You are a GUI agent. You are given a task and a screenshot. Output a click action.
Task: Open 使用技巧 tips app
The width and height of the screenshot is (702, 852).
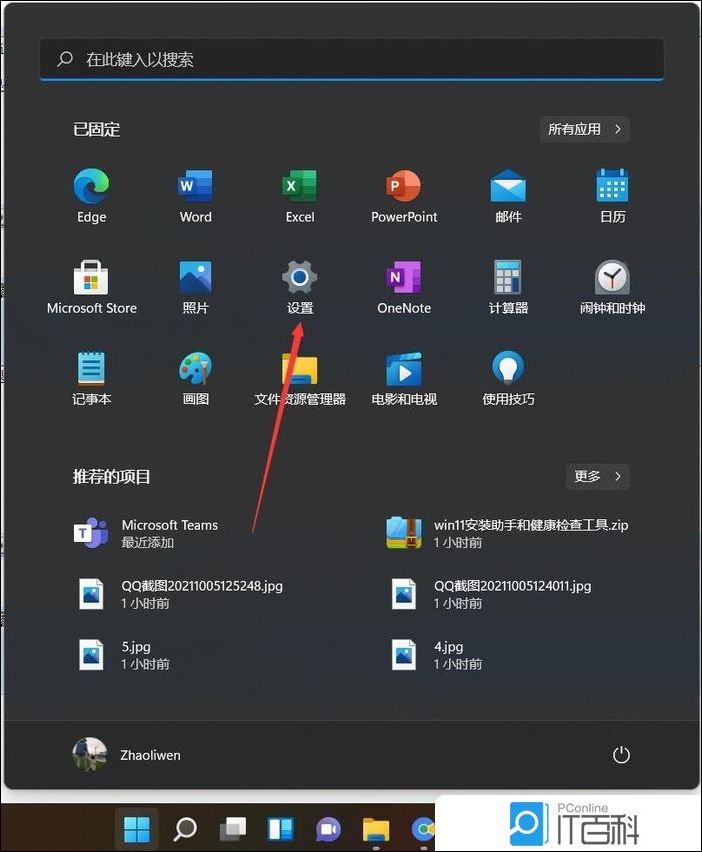[508, 379]
